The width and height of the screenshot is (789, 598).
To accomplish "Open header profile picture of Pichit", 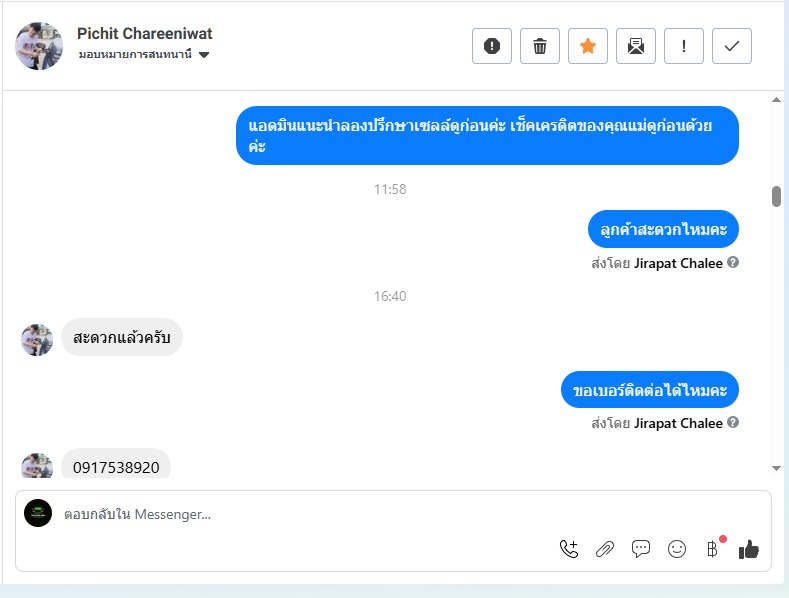I will [39, 46].
